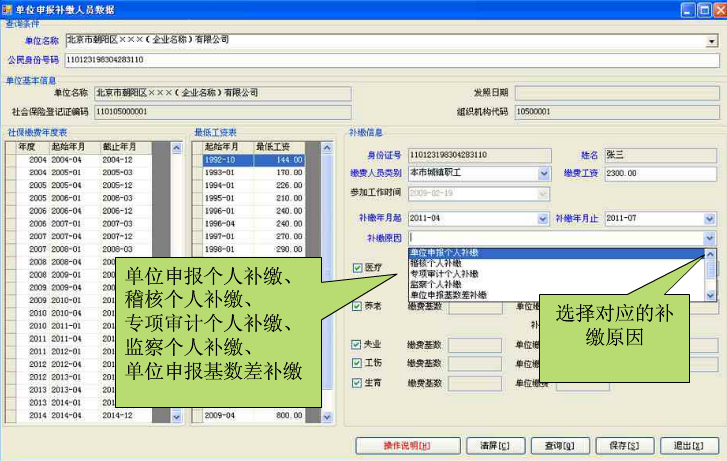Toggle the 工伤 checkbox
The width and height of the screenshot is (727, 461).
(356, 363)
